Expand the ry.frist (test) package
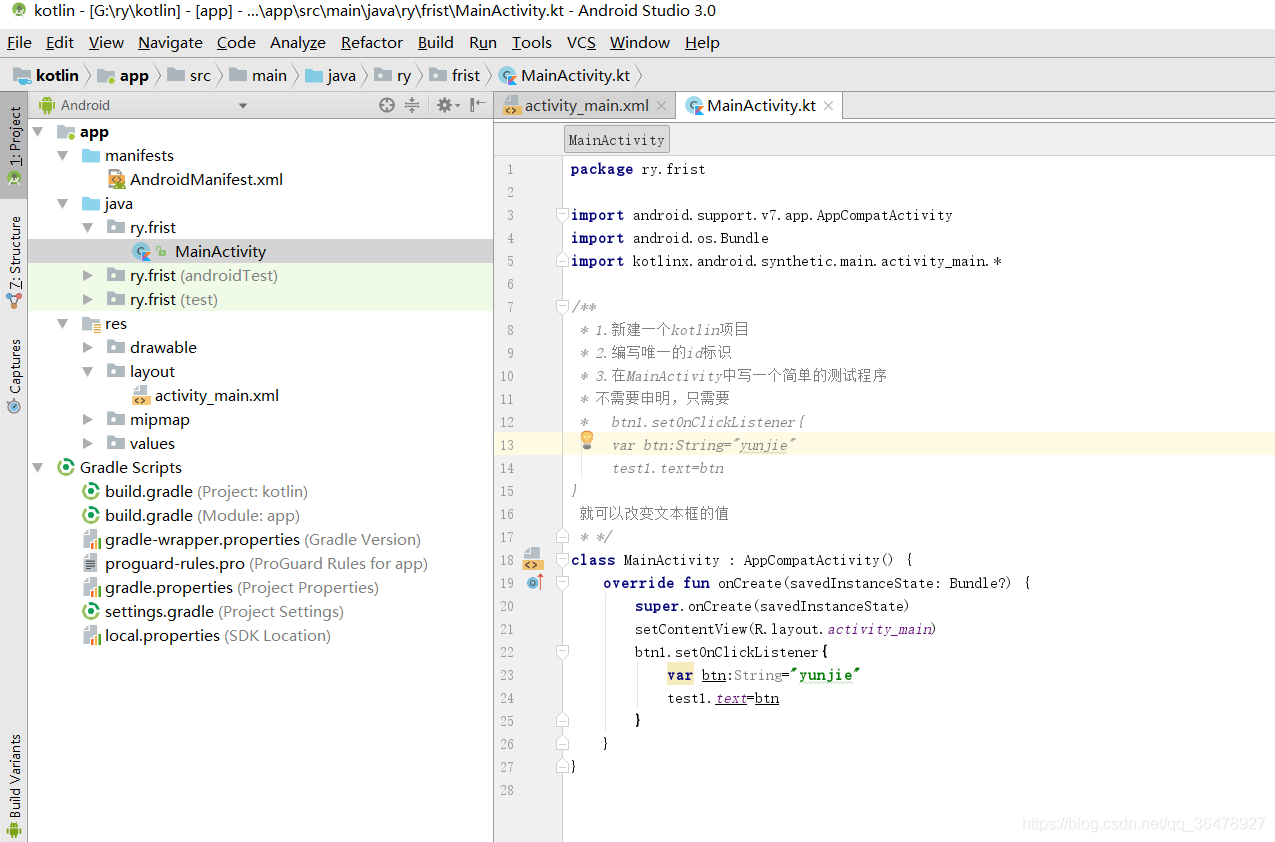Screen dimensions: 1275x842 click(x=88, y=300)
